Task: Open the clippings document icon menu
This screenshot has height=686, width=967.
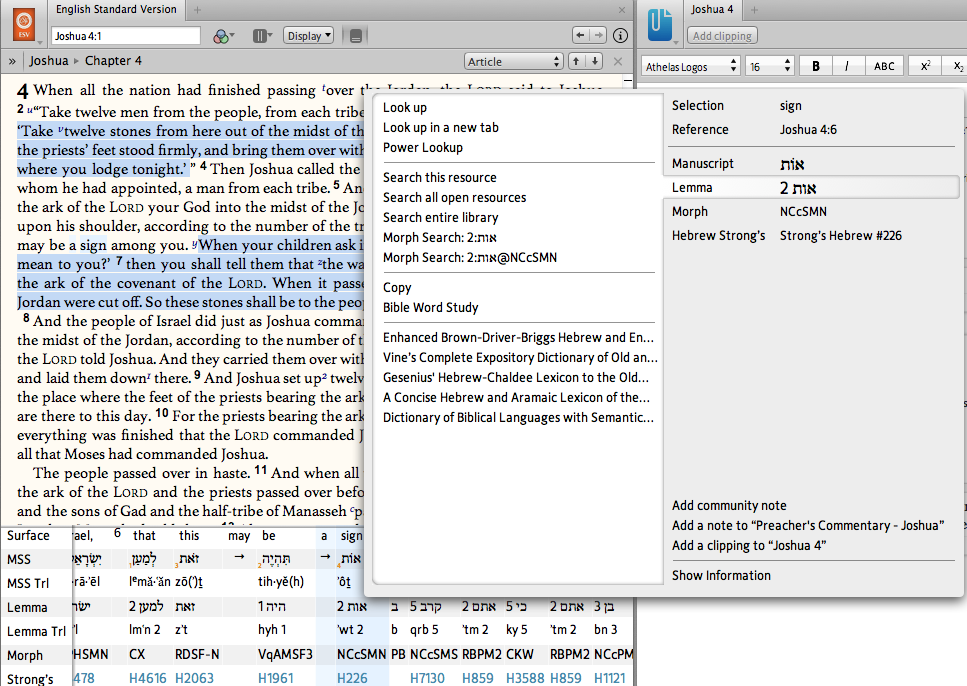Action: (660, 25)
